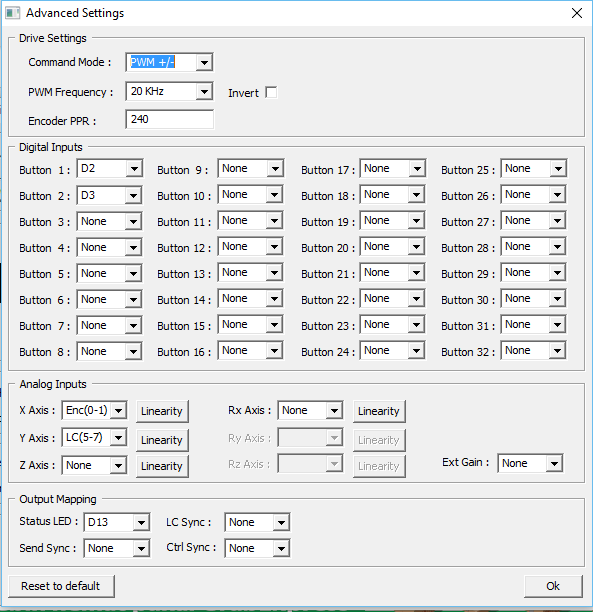Toggle the Invert checkbox
This screenshot has width=593, height=612.
click(271, 93)
